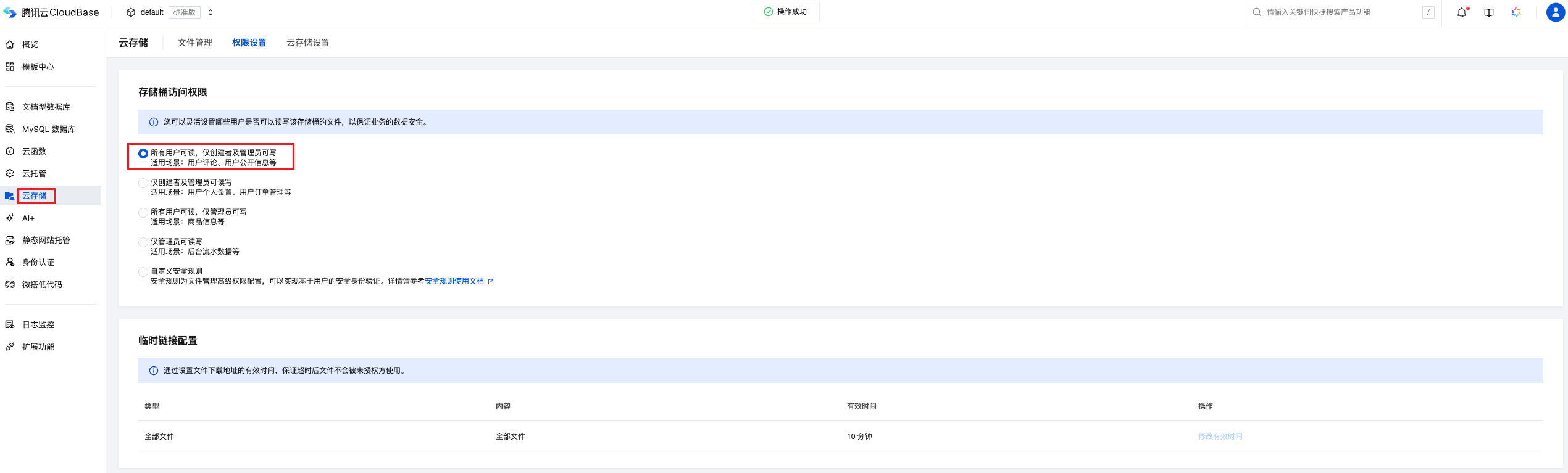Open 云函数 menu item
Screen dimensions: 1568x473
pyautogui.click(x=35, y=151)
